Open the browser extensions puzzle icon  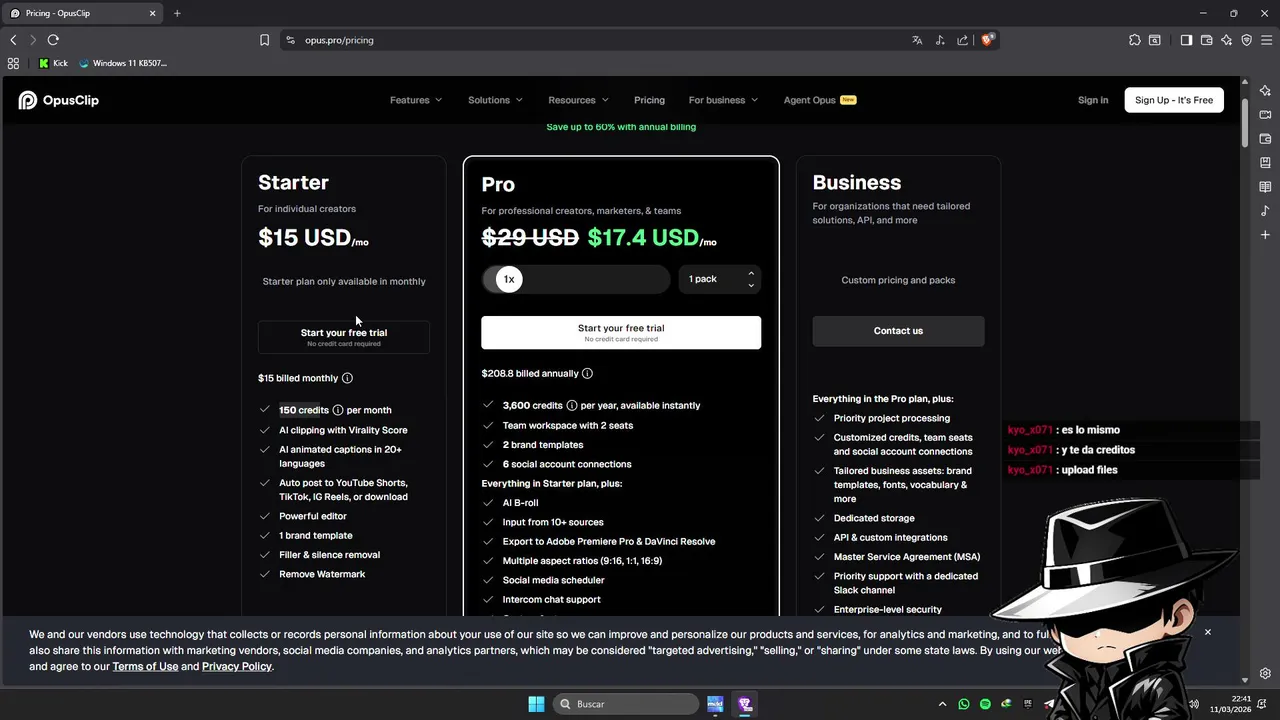point(1134,40)
